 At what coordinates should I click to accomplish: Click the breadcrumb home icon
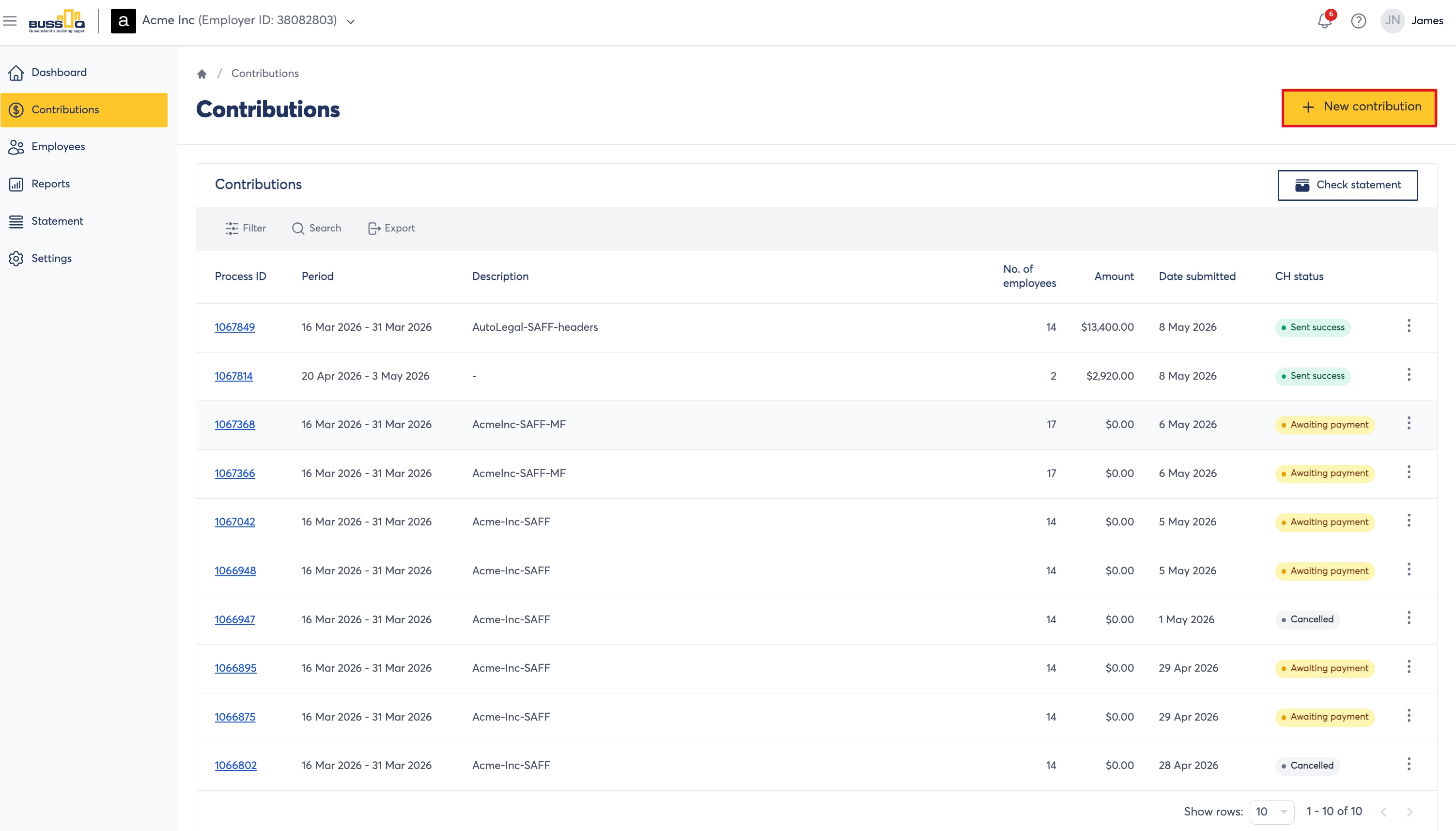[201, 74]
